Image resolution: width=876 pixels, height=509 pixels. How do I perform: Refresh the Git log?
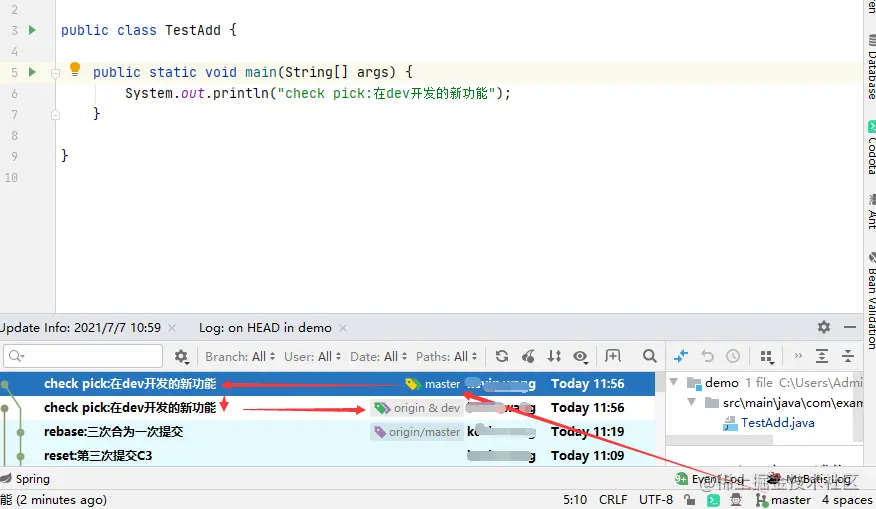point(502,356)
